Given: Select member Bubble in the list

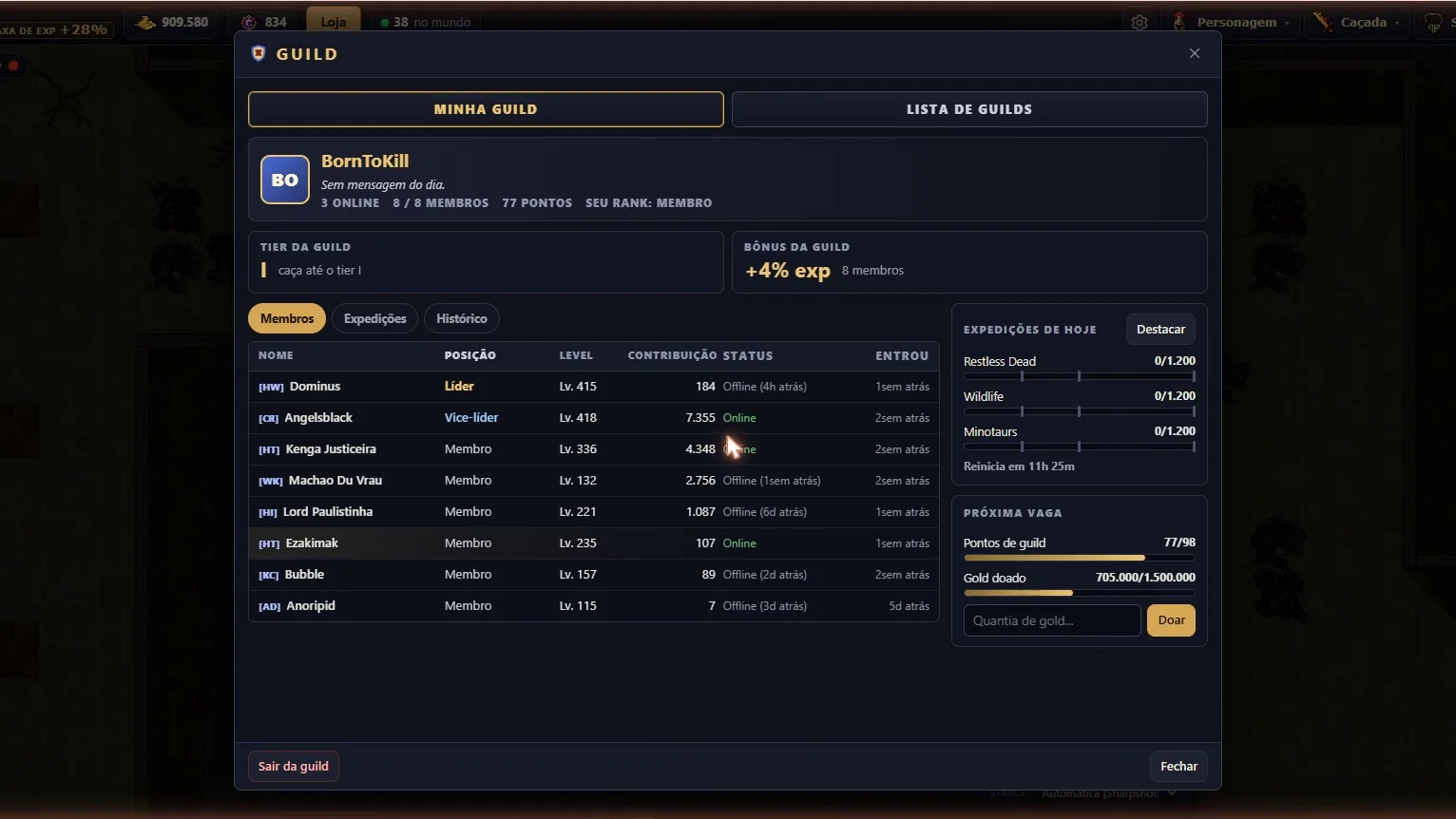Looking at the screenshot, I should coord(594,575).
